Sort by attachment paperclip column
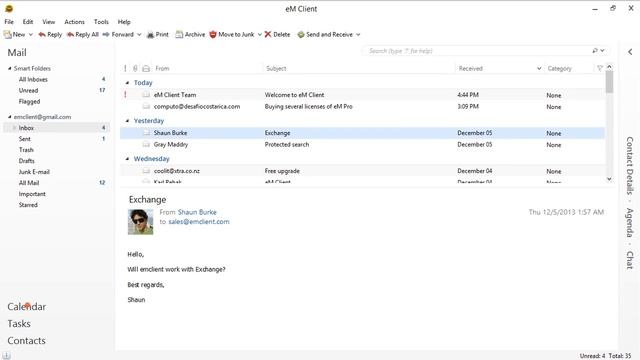 click(x=135, y=68)
